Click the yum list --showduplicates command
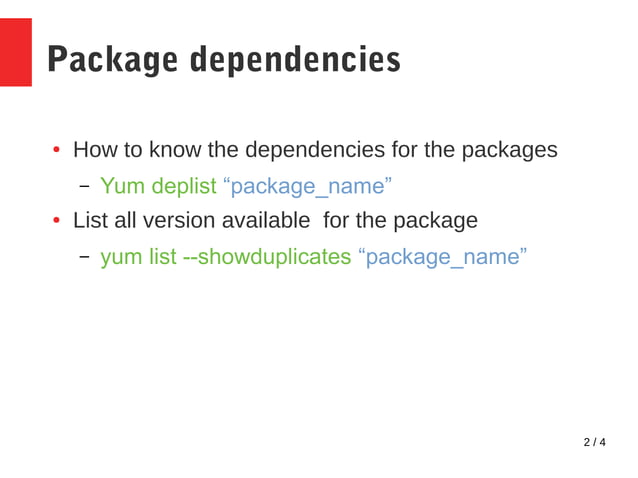This screenshot has height=478, width=638. (226, 257)
